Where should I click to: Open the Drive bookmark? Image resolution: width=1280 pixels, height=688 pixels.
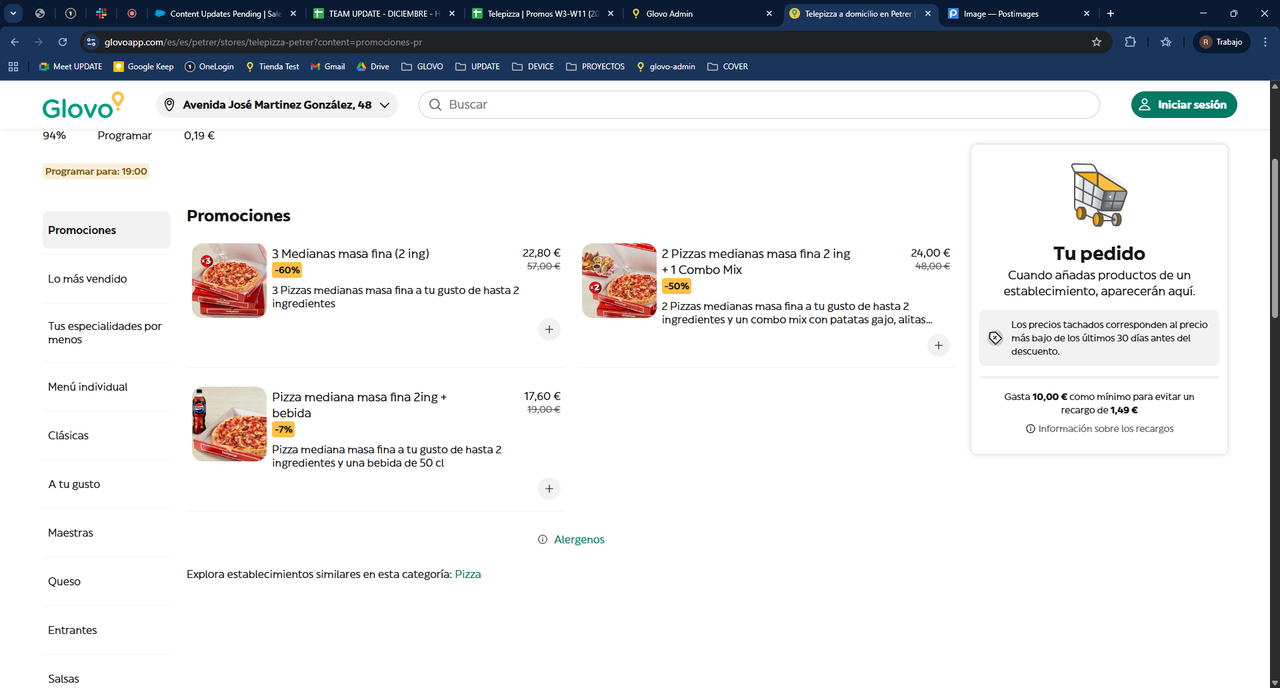click(372, 67)
